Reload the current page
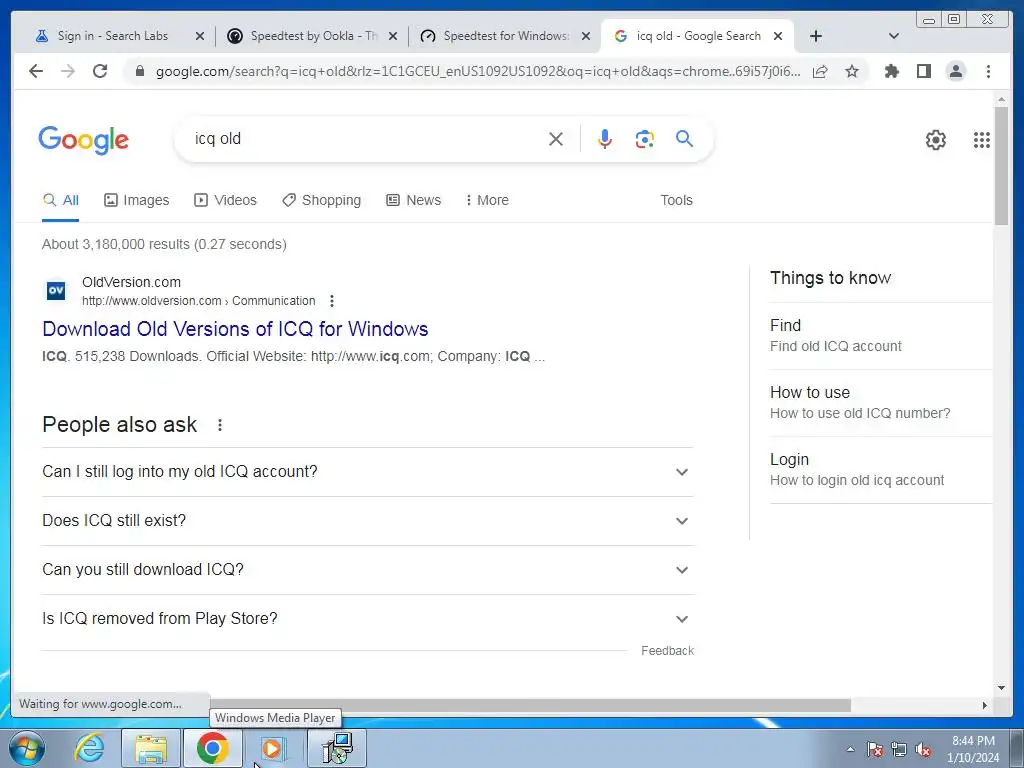 [100, 71]
